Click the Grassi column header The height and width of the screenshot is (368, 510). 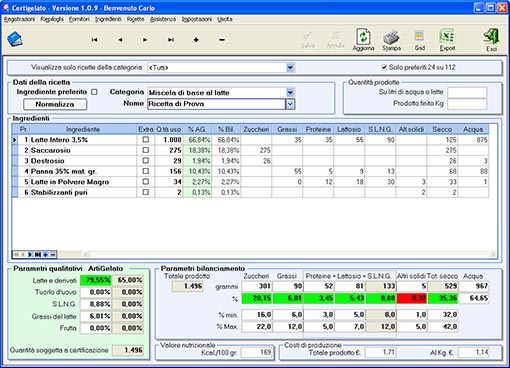[287, 129]
